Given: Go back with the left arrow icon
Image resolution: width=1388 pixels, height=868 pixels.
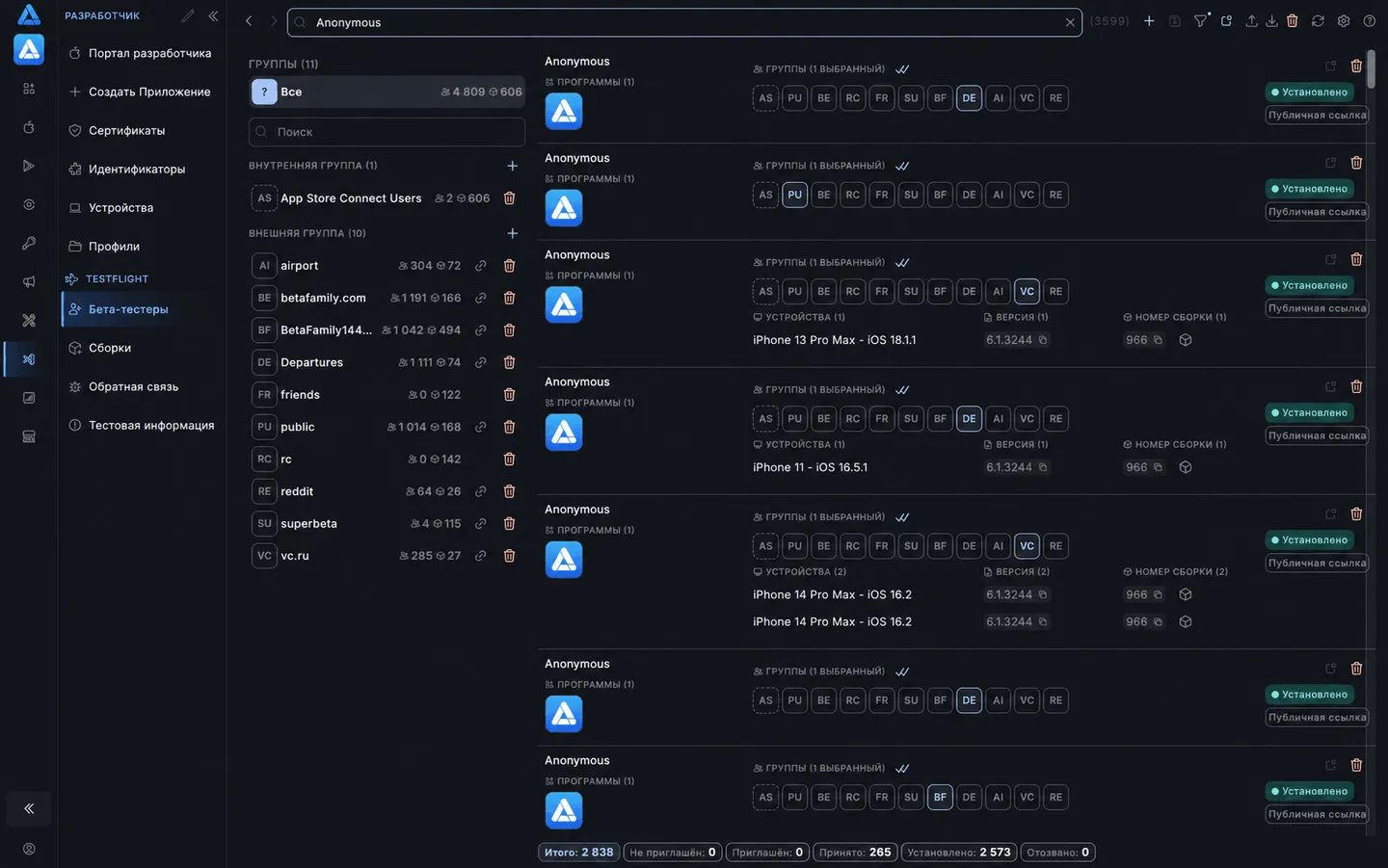Looking at the screenshot, I should pos(249,21).
